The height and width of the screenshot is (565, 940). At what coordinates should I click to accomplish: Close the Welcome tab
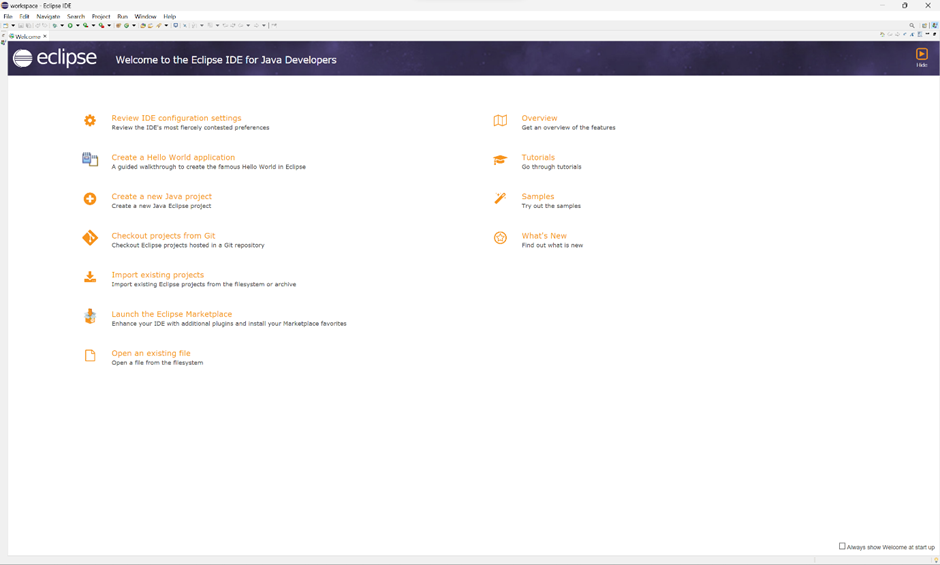click(x=45, y=37)
